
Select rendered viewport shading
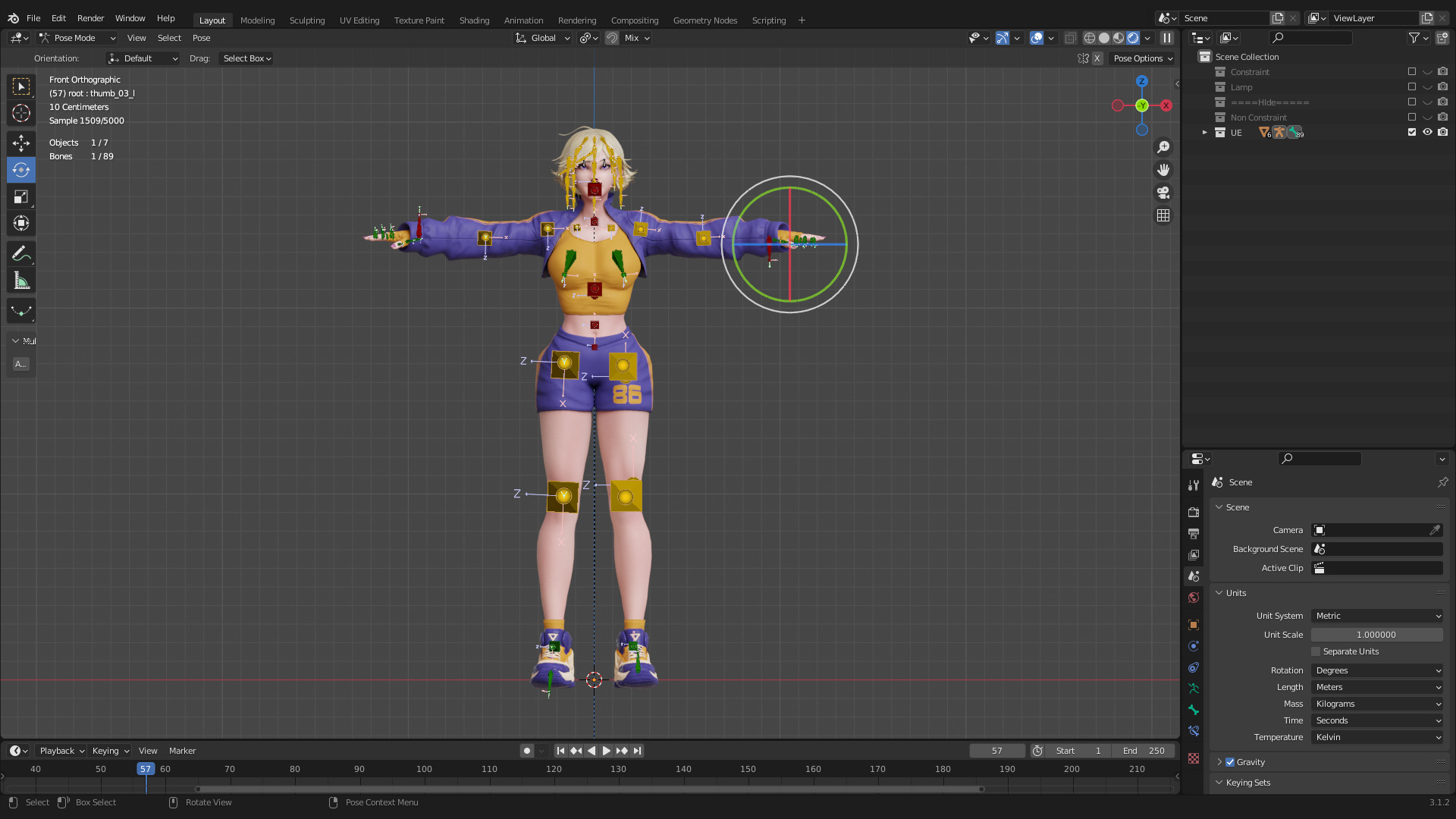point(1133,38)
